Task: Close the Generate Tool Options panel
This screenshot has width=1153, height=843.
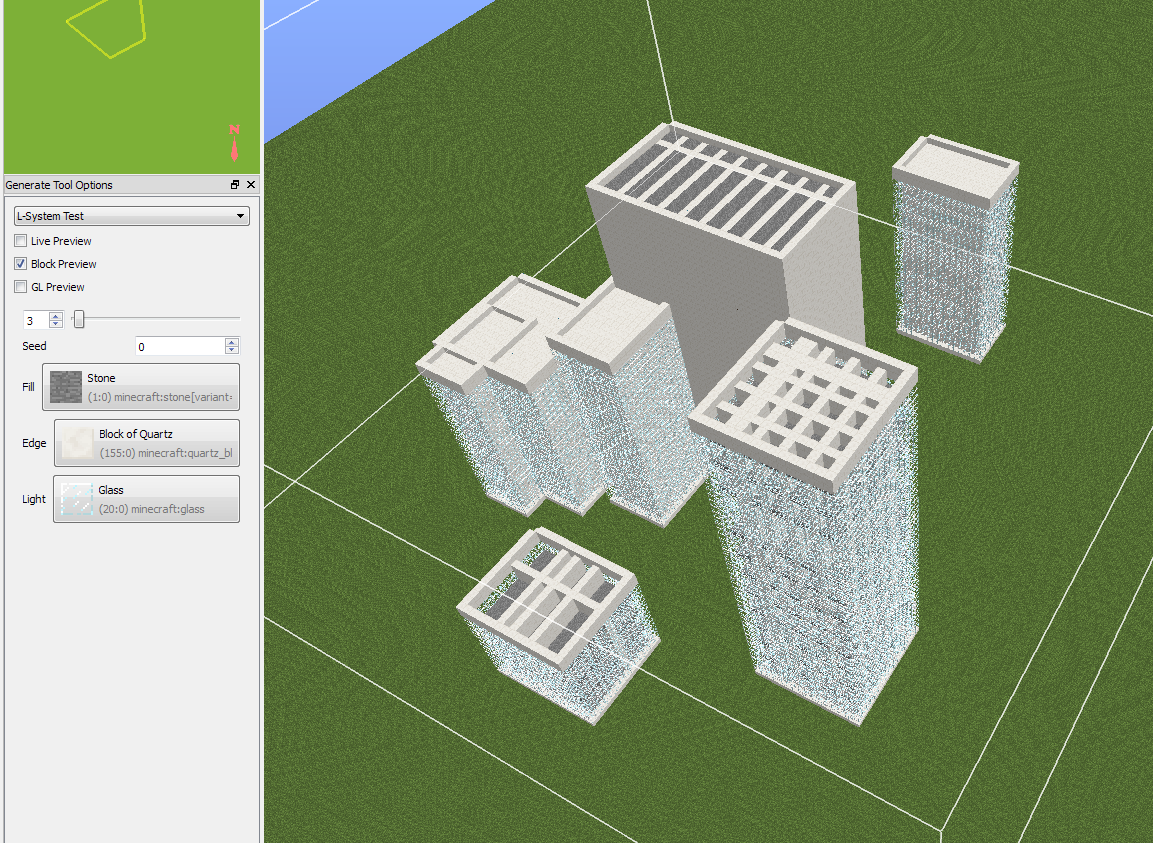Action: tap(251, 185)
